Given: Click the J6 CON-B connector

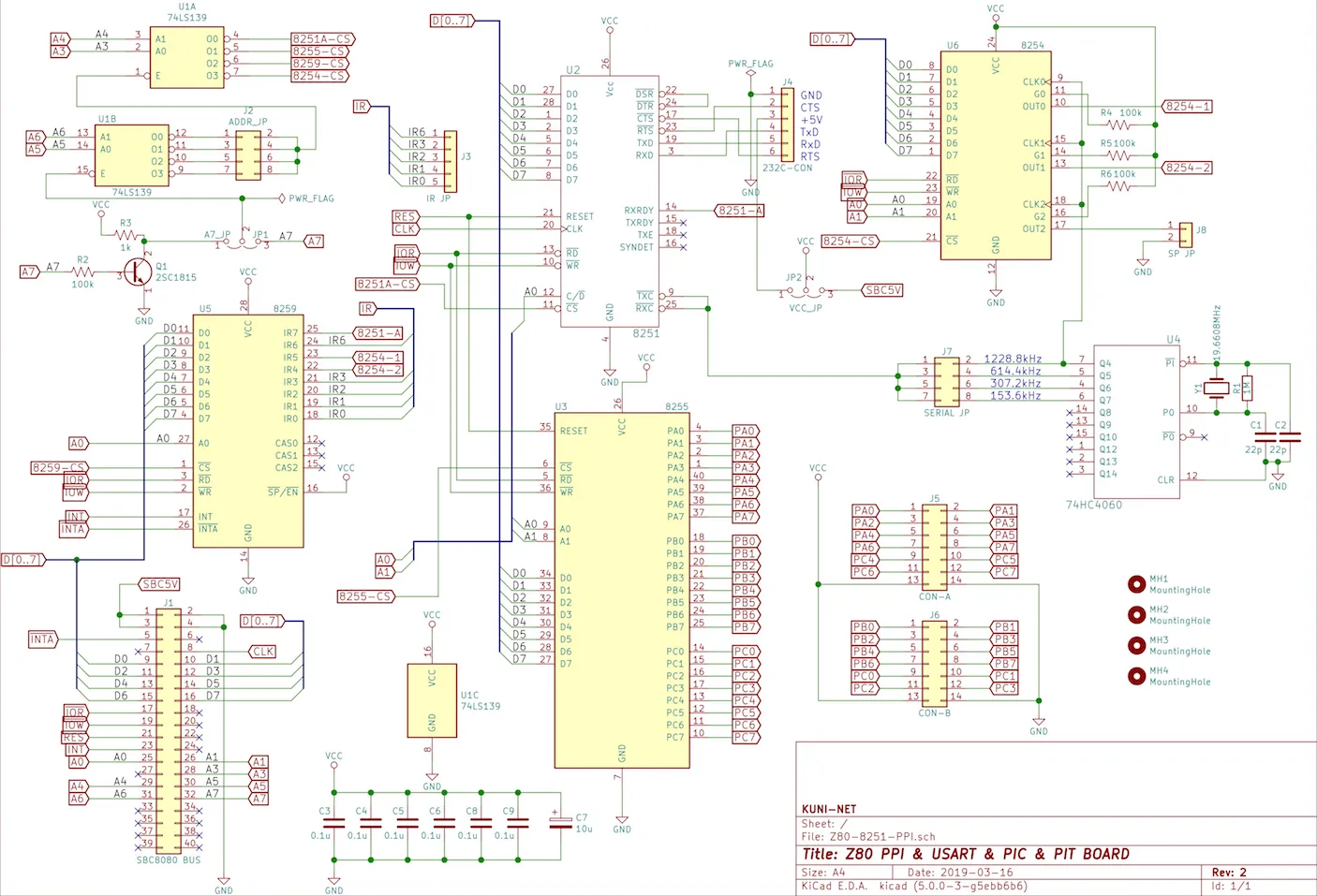Looking at the screenshot, I should pos(935,664).
